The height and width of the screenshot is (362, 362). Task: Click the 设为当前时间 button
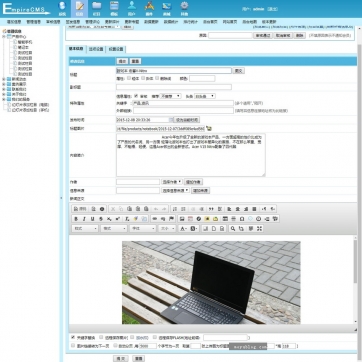pyautogui.click(x=187, y=120)
